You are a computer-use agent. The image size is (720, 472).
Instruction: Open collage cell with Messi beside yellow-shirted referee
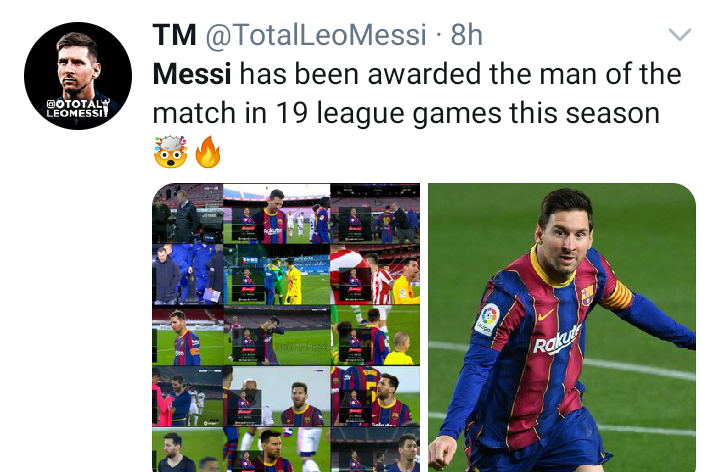click(375, 335)
